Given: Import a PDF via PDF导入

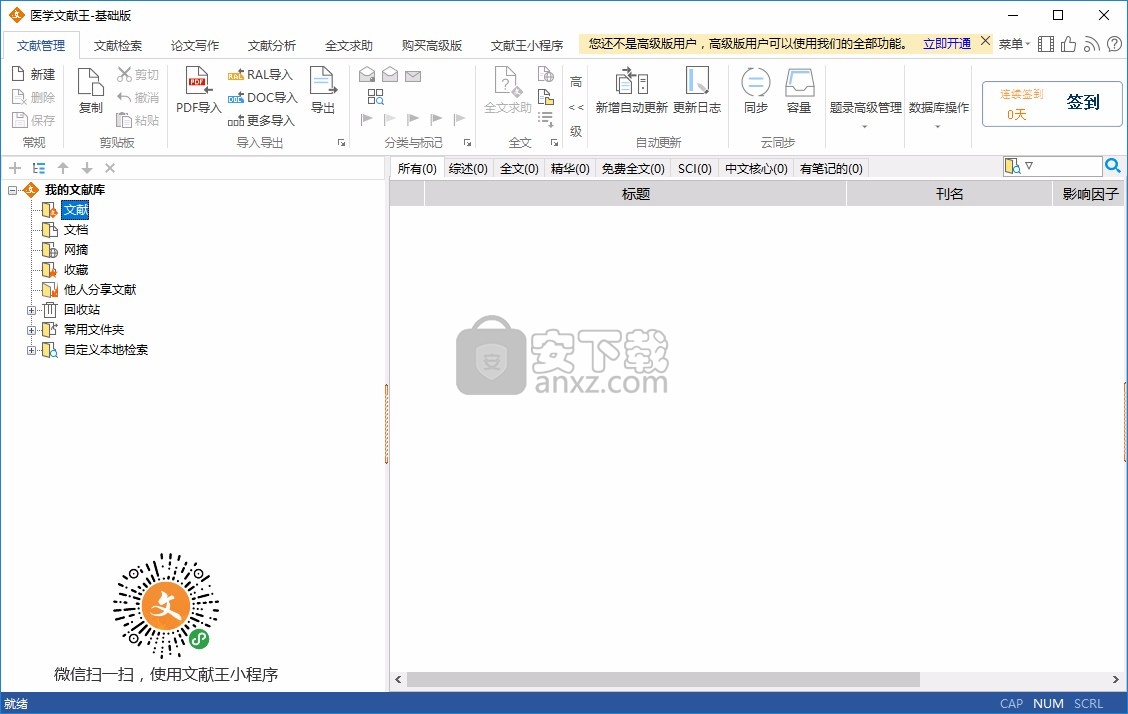Looking at the screenshot, I should click(198, 90).
